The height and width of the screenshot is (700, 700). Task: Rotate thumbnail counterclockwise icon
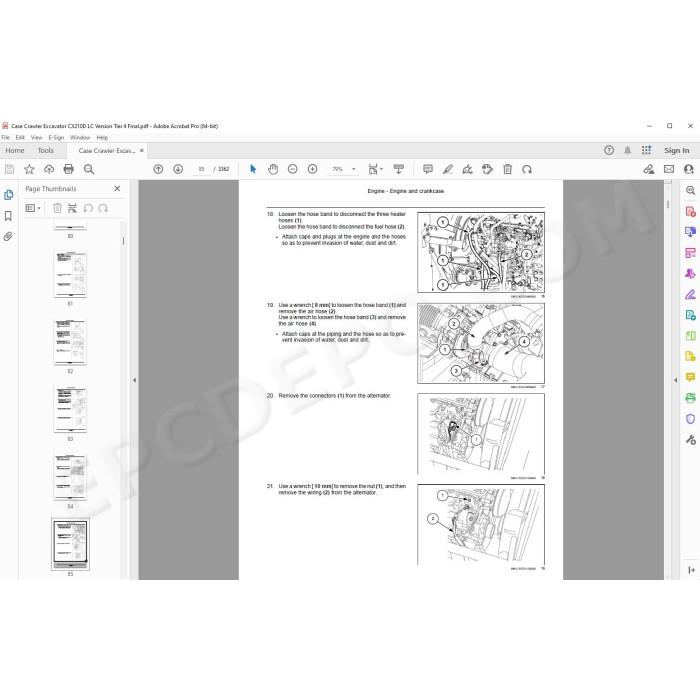click(x=88, y=208)
